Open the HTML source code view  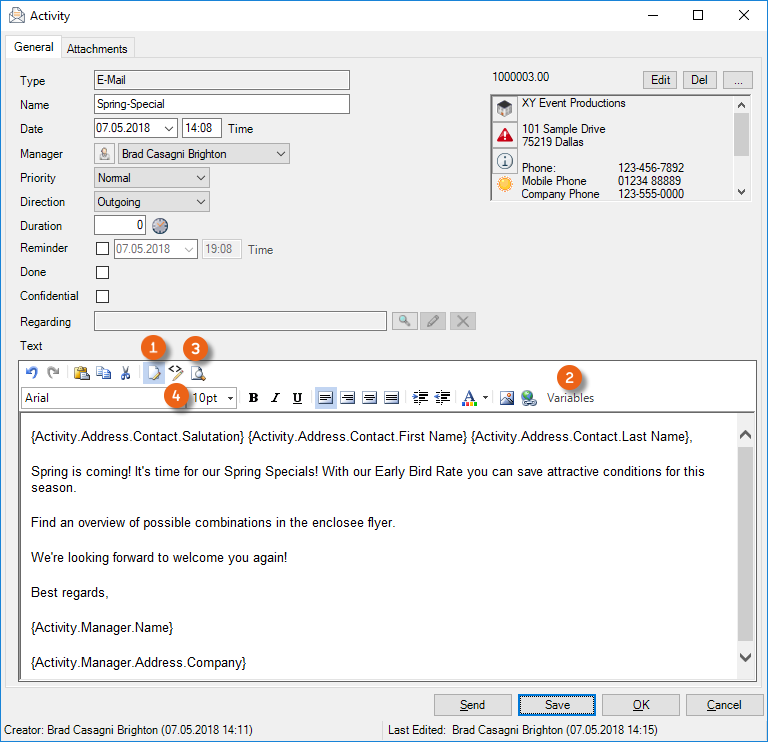(176, 373)
